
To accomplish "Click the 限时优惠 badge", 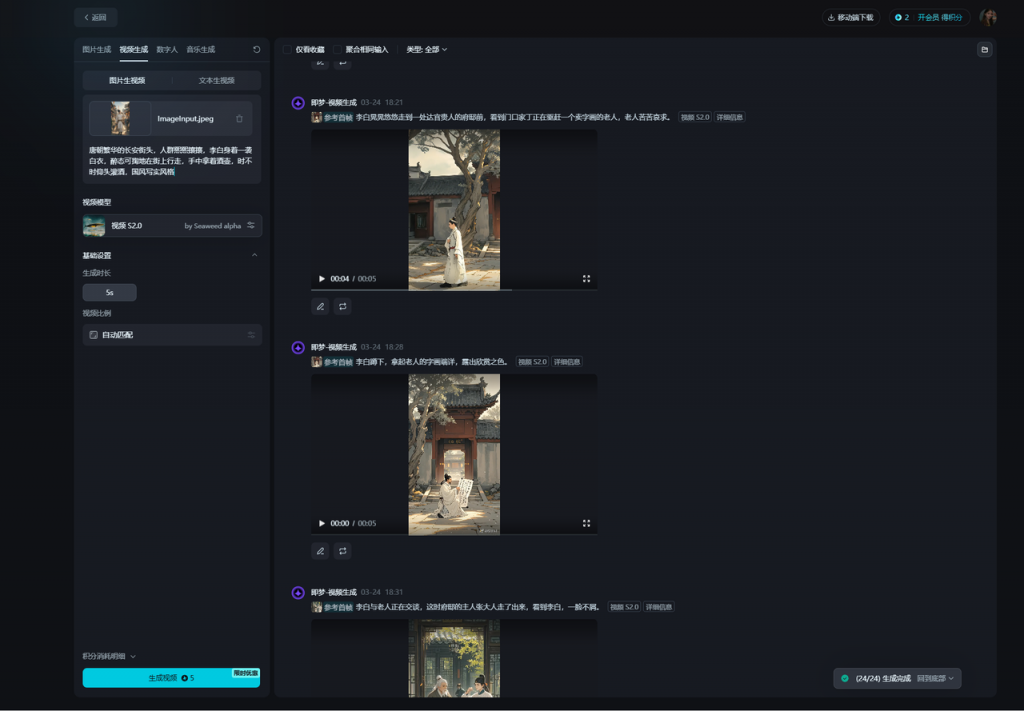I will [246, 673].
